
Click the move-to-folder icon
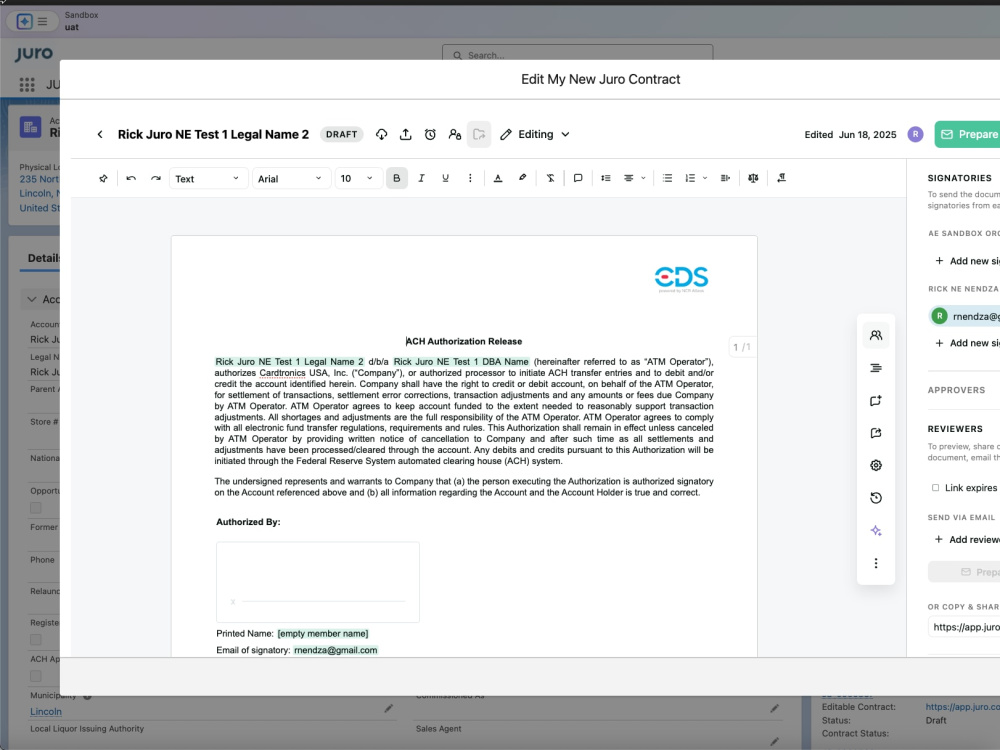point(479,135)
